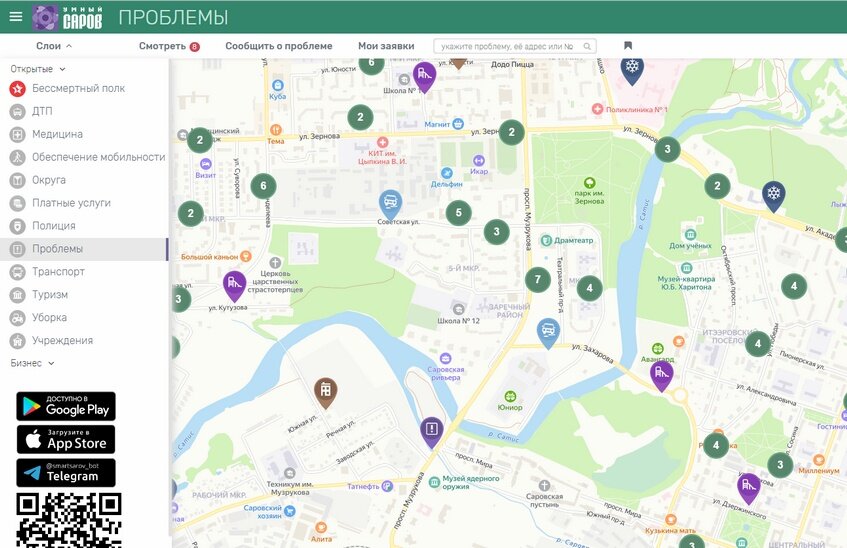This screenshot has width=847, height=548.
Task: Collapse the Слои panel
Action: click(54, 46)
